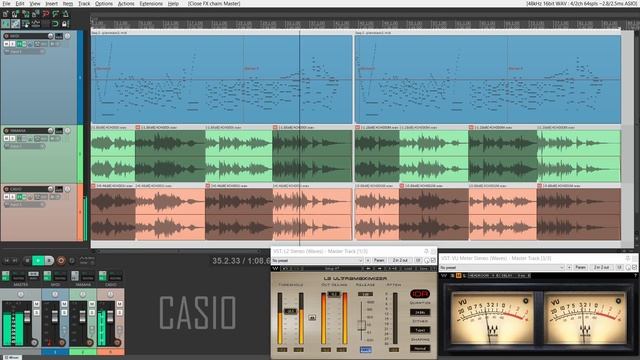Click the green Play button
640x360 pixels.
[x=38, y=260]
